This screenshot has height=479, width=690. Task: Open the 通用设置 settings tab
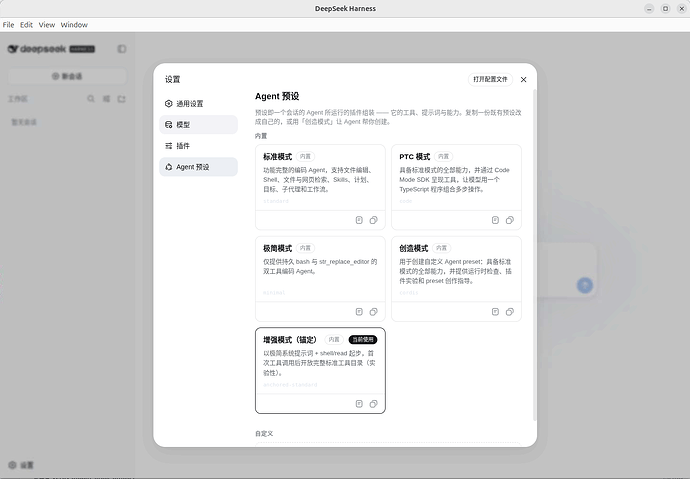[198, 104]
